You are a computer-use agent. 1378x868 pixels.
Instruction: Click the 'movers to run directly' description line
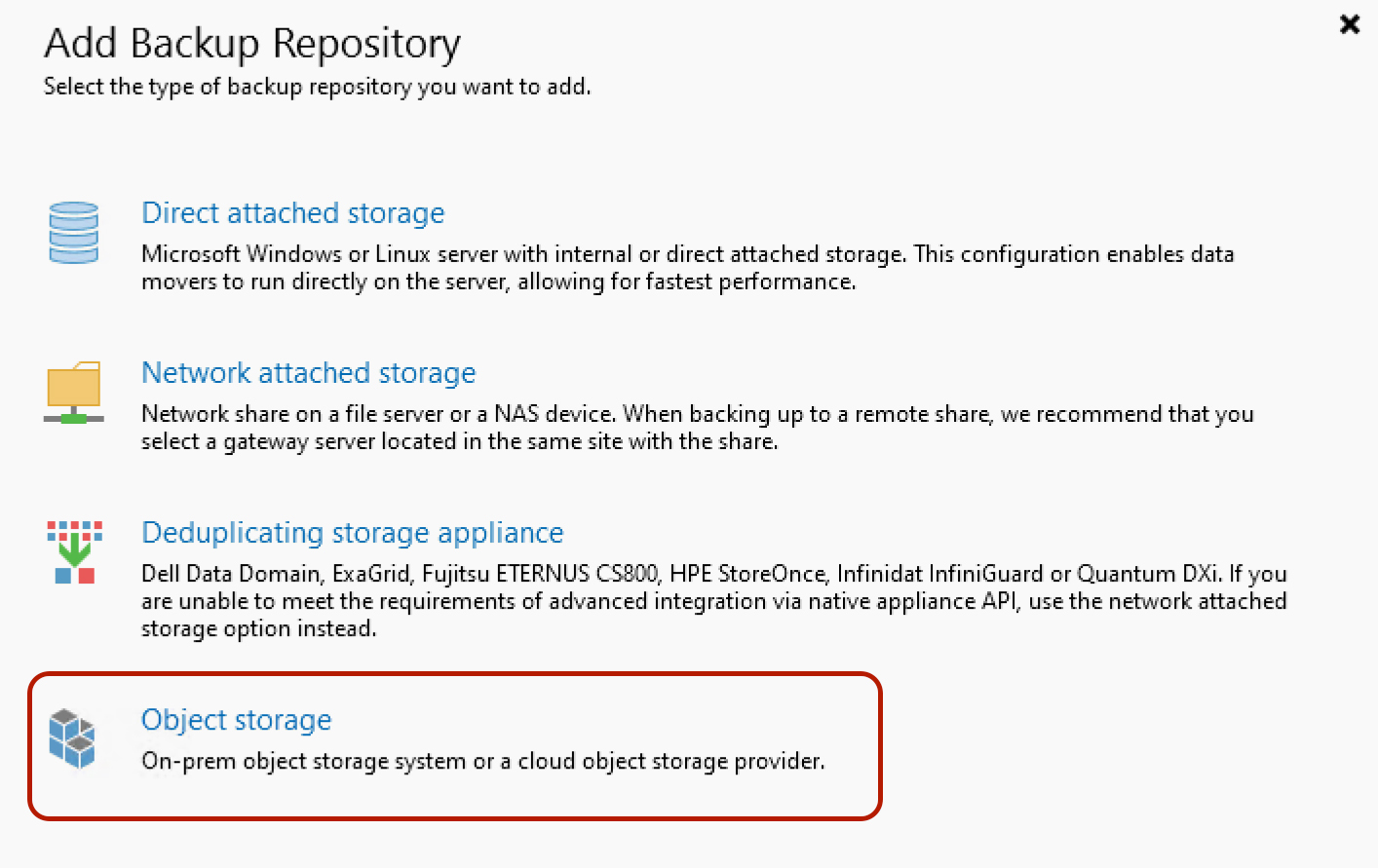tap(498, 283)
